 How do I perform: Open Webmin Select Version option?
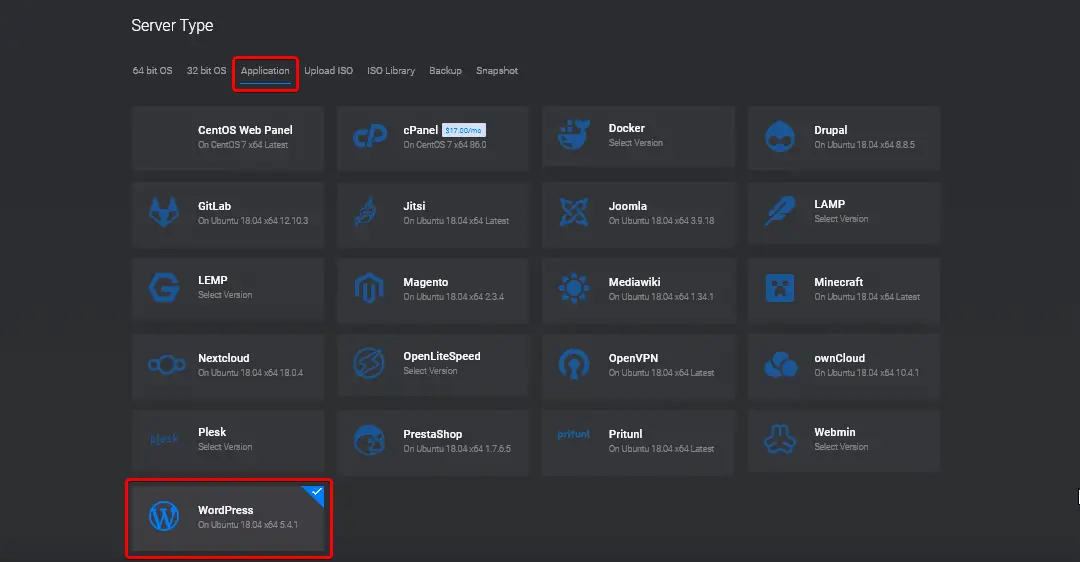(841, 447)
